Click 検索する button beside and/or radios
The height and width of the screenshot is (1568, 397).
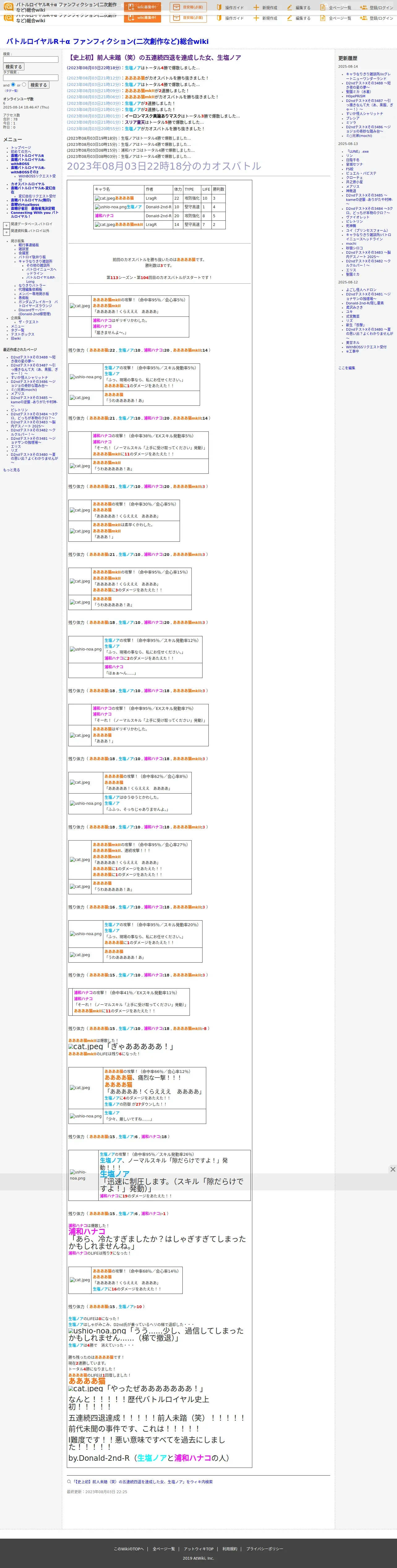(38, 85)
